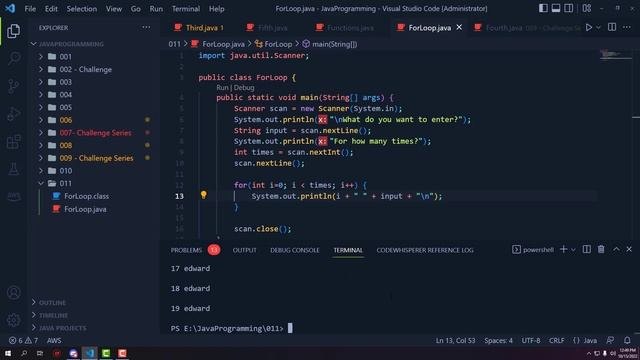Screen dimensions: 640x360
Task: Toggle Primary Side Bar layout
Action: (543, 8)
